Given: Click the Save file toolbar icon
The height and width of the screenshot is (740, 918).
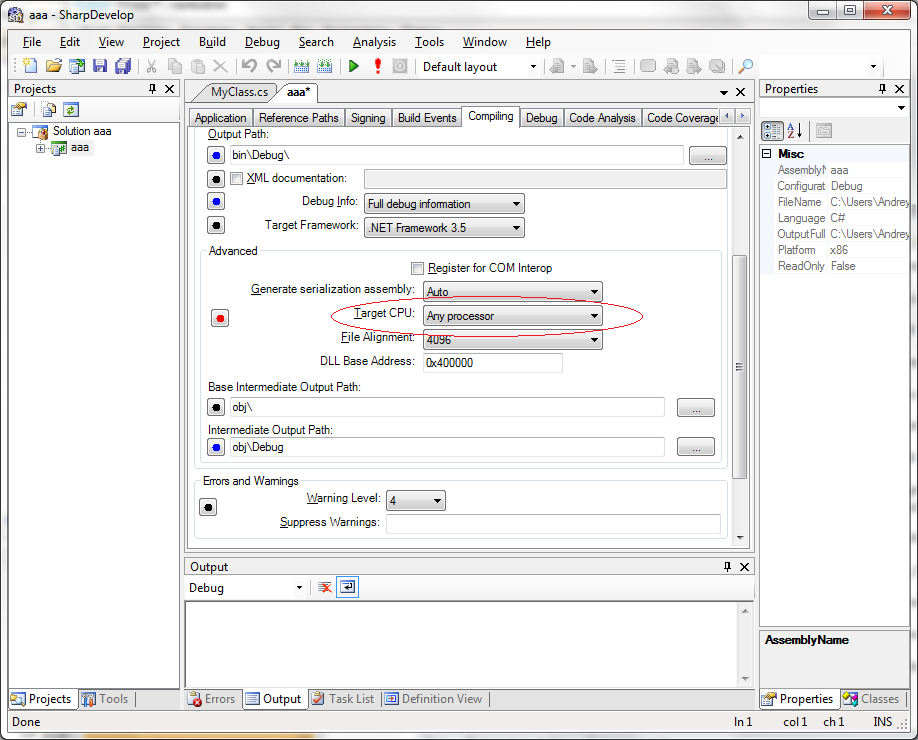Looking at the screenshot, I should (x=100, y=67).
